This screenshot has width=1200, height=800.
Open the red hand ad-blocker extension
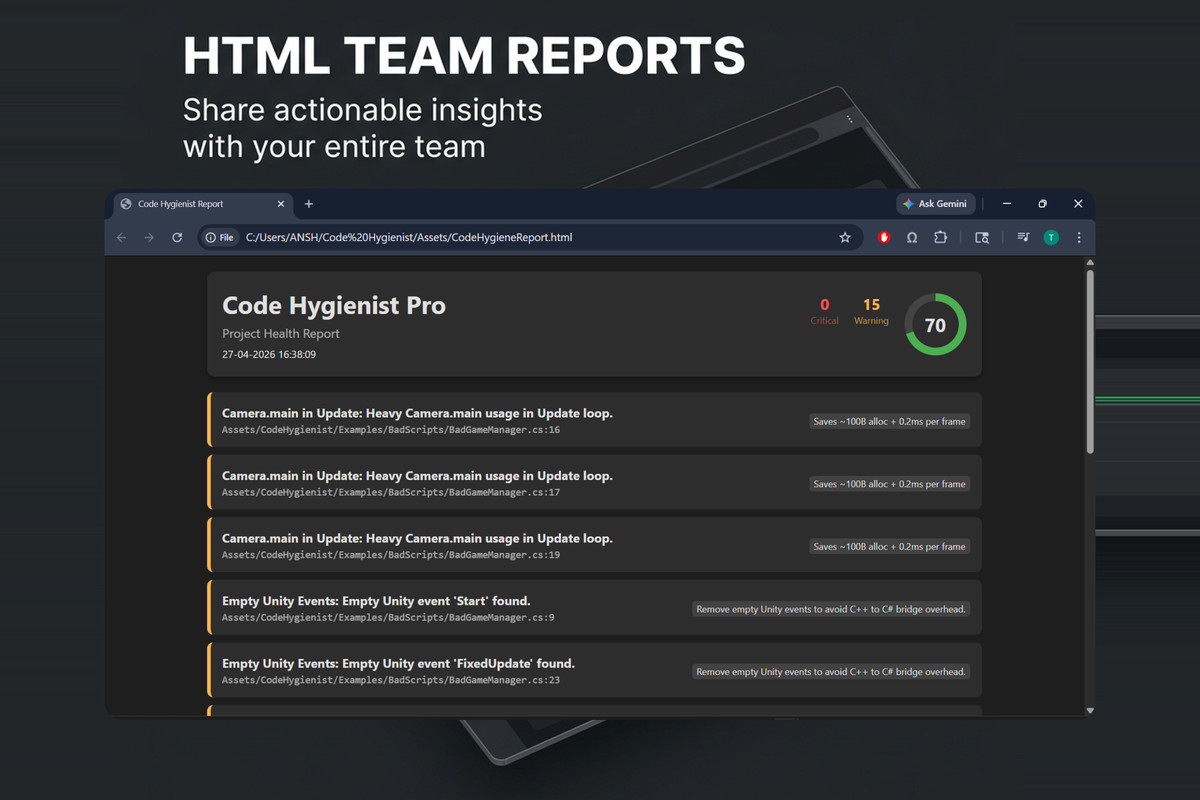click(884, 238)
